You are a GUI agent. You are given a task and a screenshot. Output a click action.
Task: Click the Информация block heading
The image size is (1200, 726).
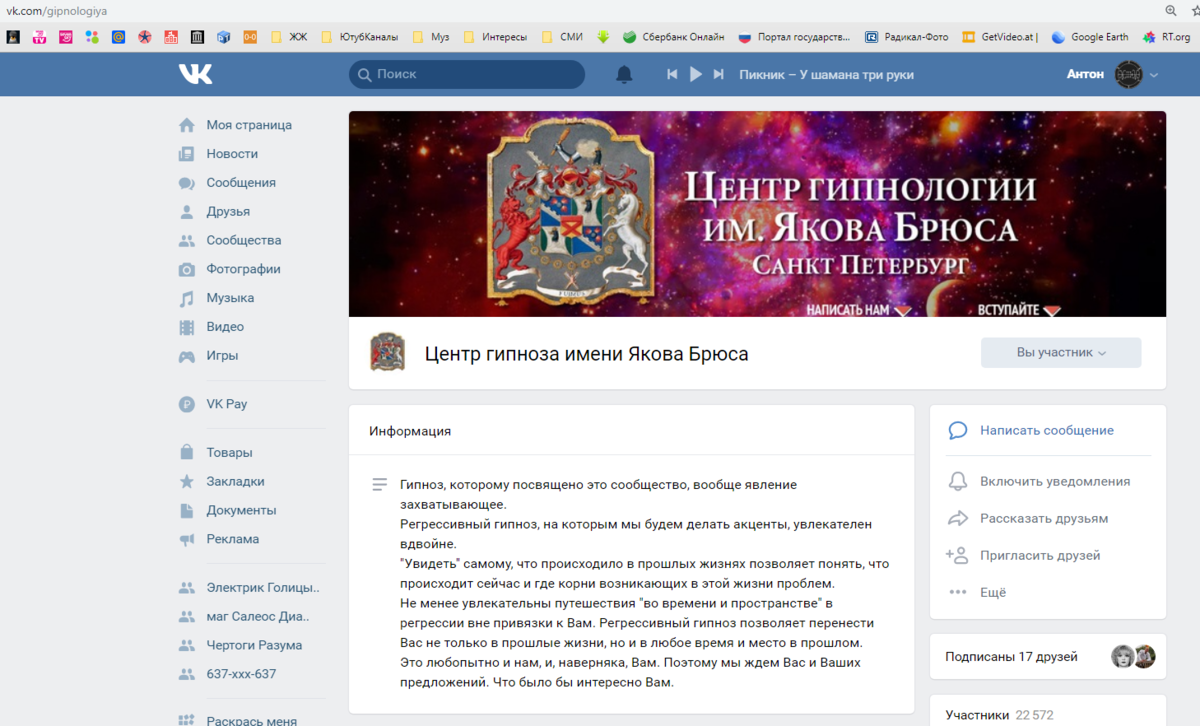pyautogui.click(x=410, y=431)
